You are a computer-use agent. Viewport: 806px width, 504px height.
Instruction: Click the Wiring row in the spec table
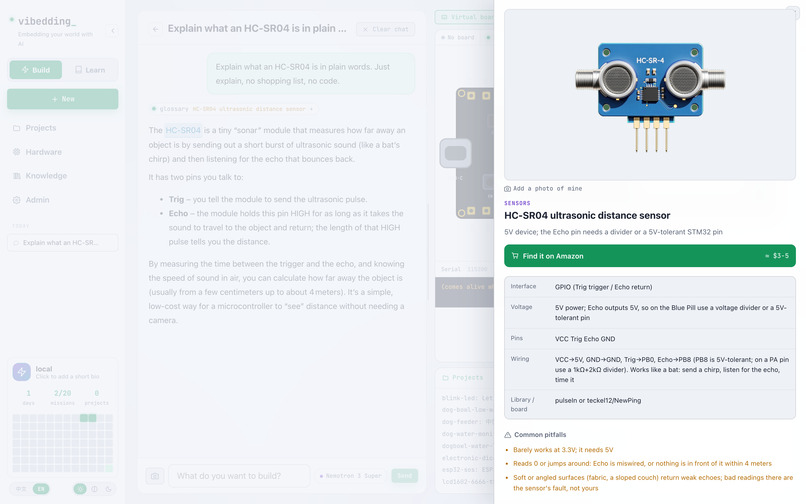(x=650, y=369)
